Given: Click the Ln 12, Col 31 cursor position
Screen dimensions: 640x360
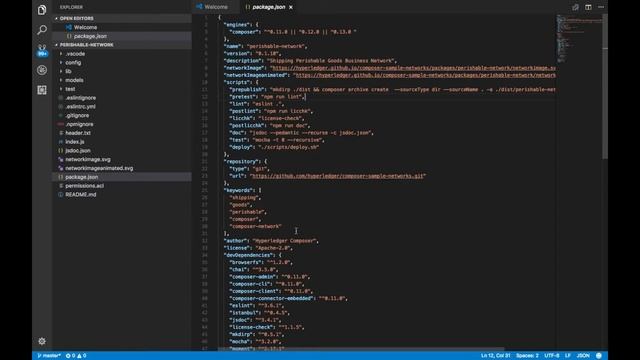Looking at the screenshot, I should click(495, 356).
